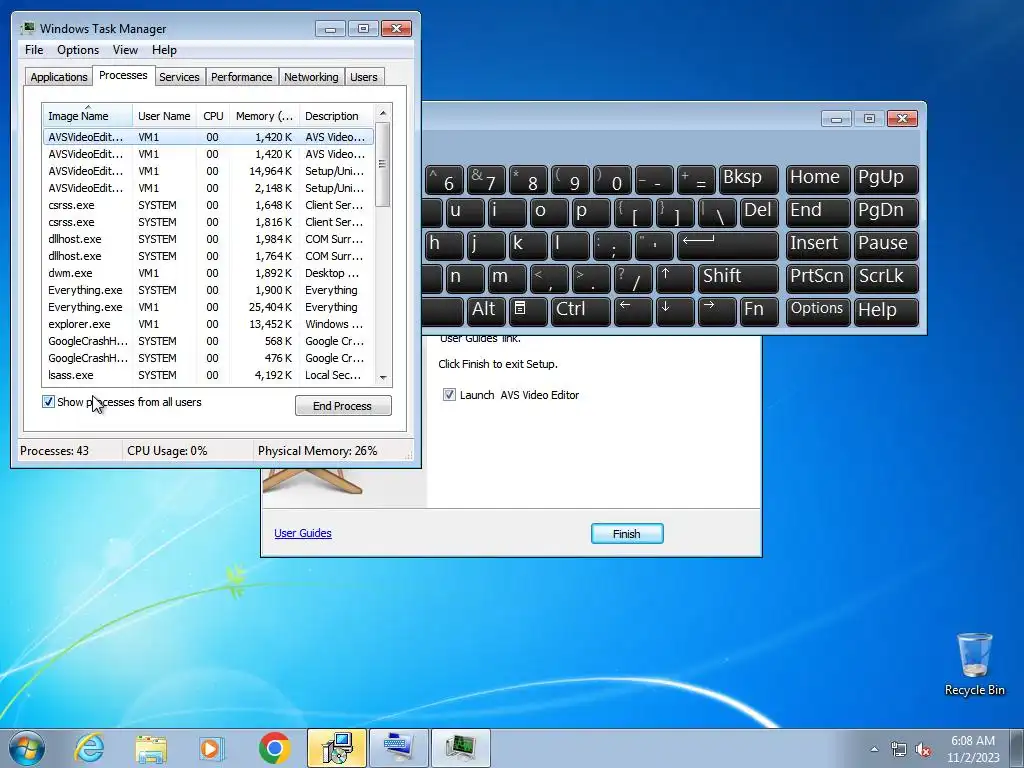Click the muted volume tray icon
Viewport: 1024px width, 768px height.
click(923, 749)
